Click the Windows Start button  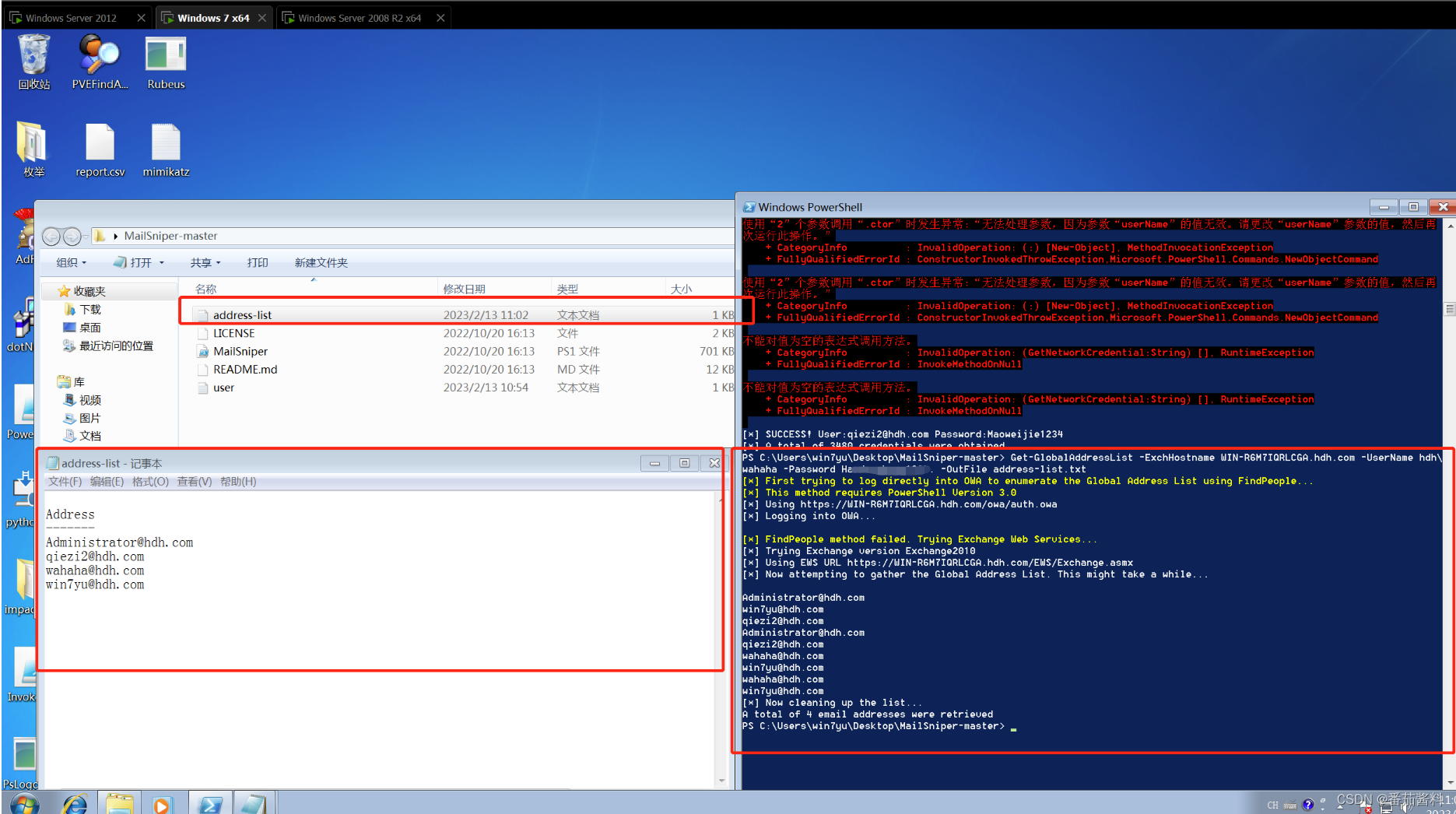tap(24, 804)
